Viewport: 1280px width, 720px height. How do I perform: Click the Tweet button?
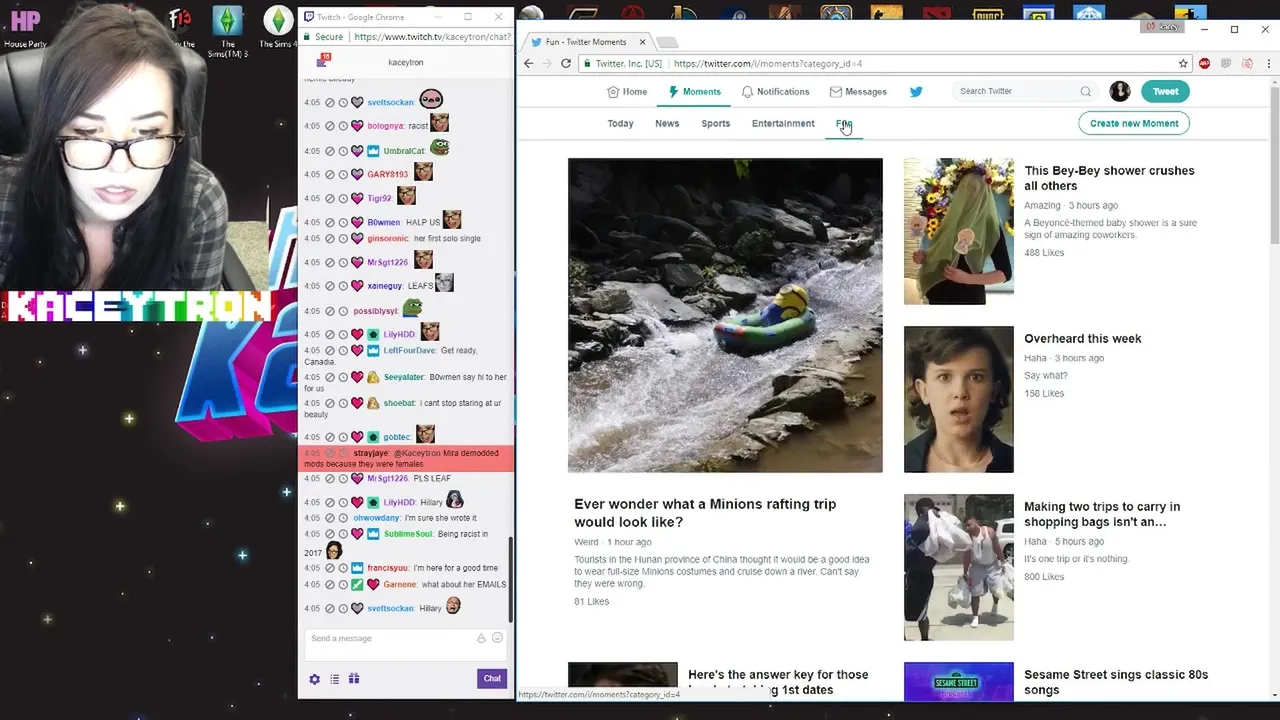point(1165,91)
